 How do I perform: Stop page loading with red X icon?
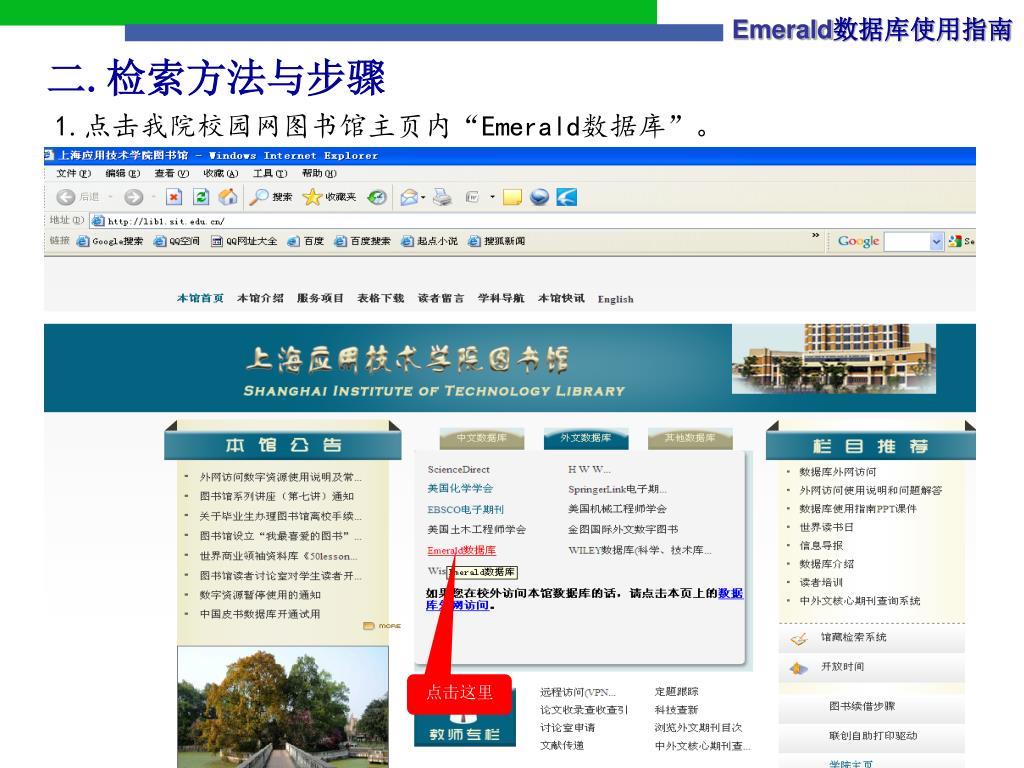point(174,197)
